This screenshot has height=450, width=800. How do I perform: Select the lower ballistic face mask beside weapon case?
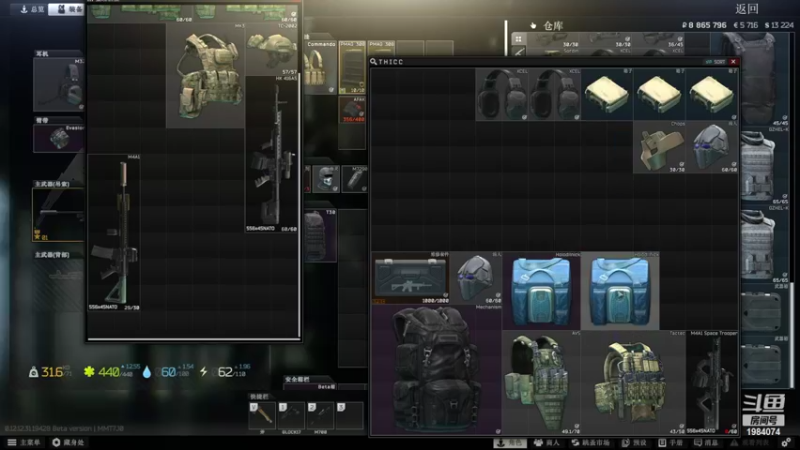pos(476,278)
